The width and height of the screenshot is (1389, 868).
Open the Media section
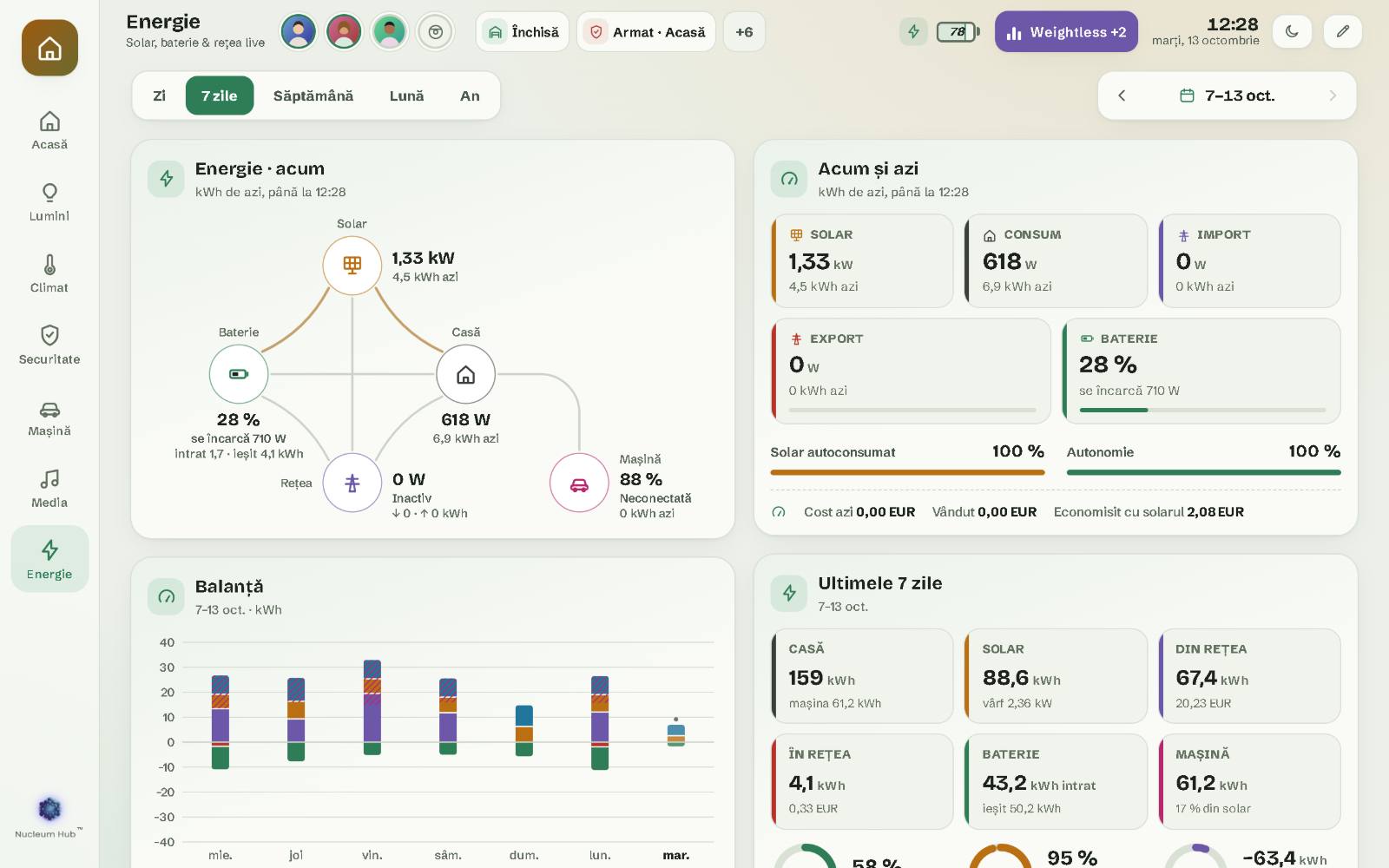[x=49, y=489]
